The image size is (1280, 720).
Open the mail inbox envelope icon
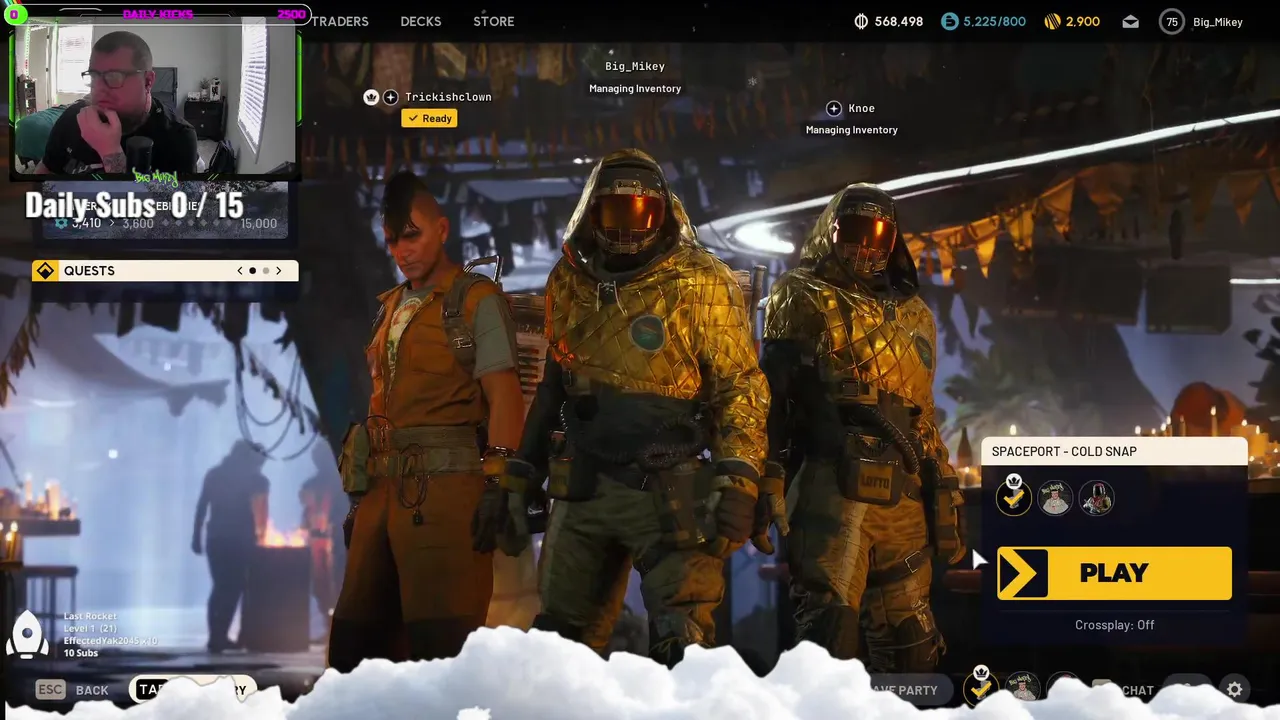(1130, 21)
